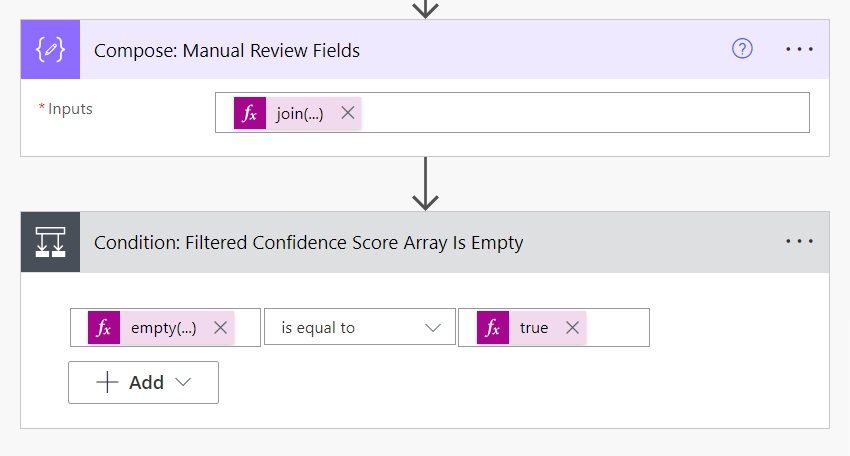Click the Condition action branching icon
The height and width of the screenshot is (456, 850).
[x=50, y=242]
